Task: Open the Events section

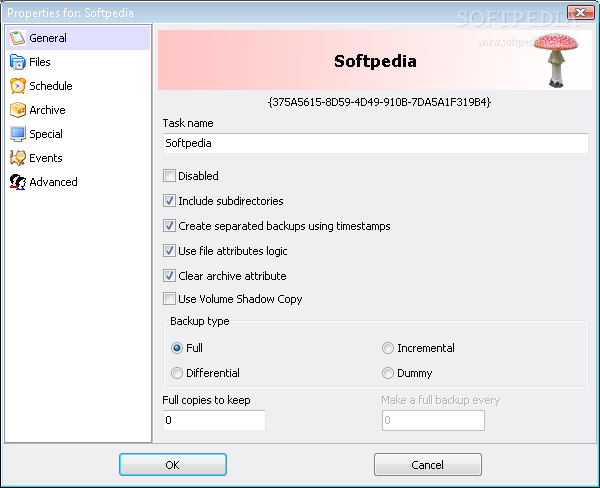Action: [78, 158]
